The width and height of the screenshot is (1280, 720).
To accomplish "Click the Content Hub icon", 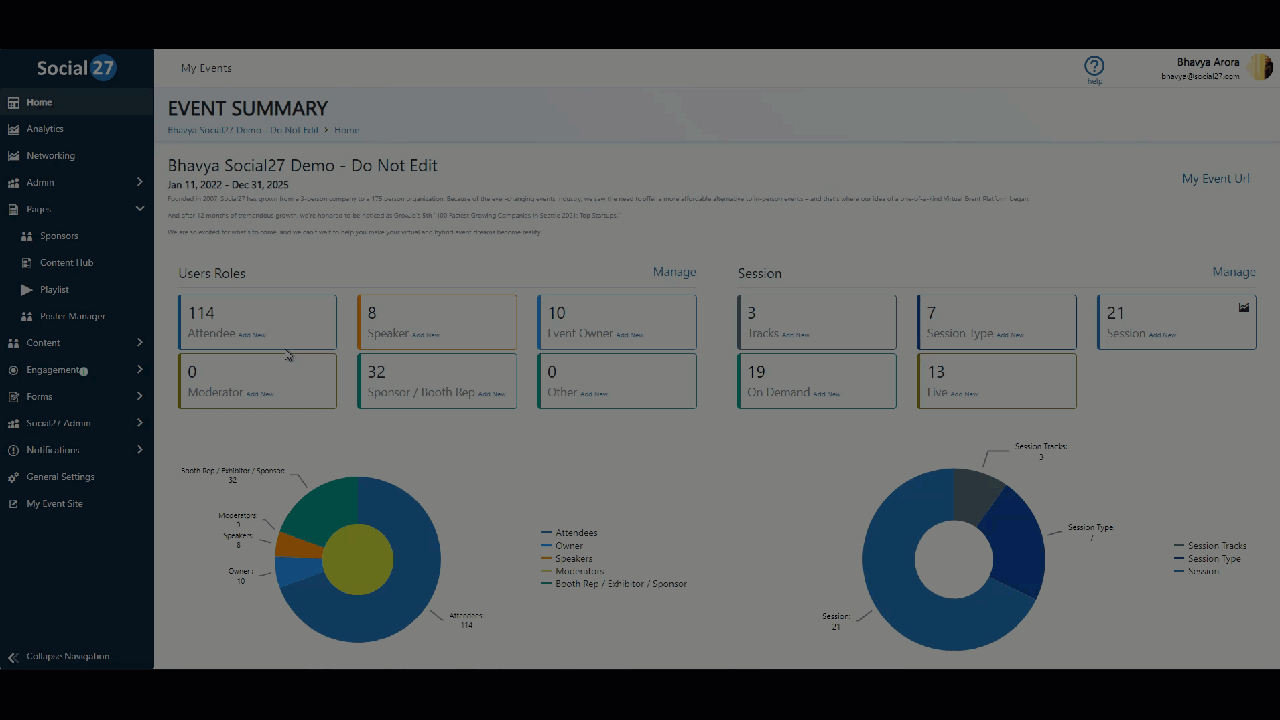I will tap(27, 263).
